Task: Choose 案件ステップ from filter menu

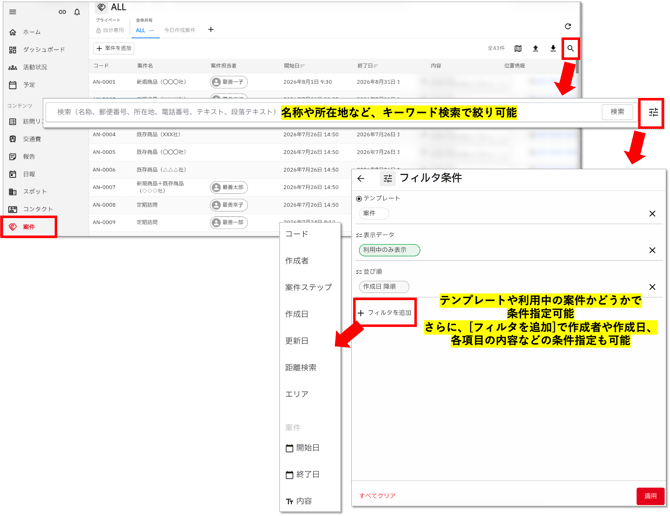Action: pos(310,287)
